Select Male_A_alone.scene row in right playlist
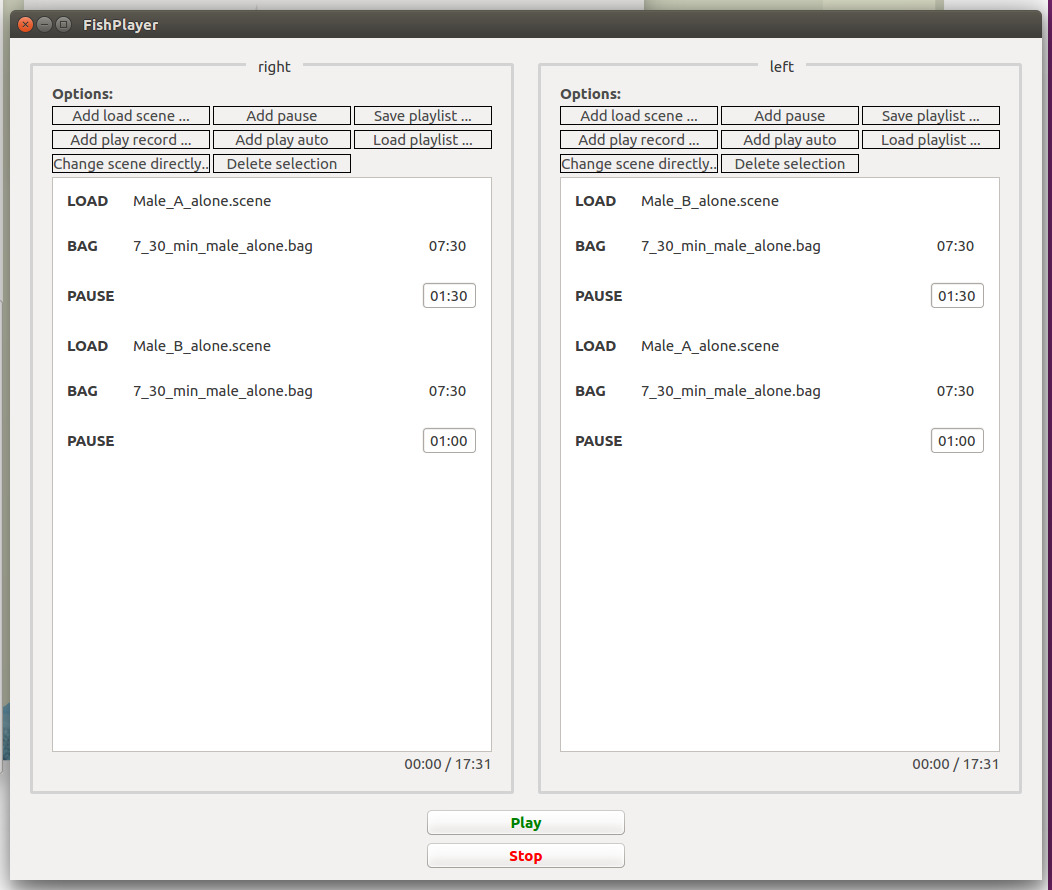 pyautogui.click(x=272, y=201)
